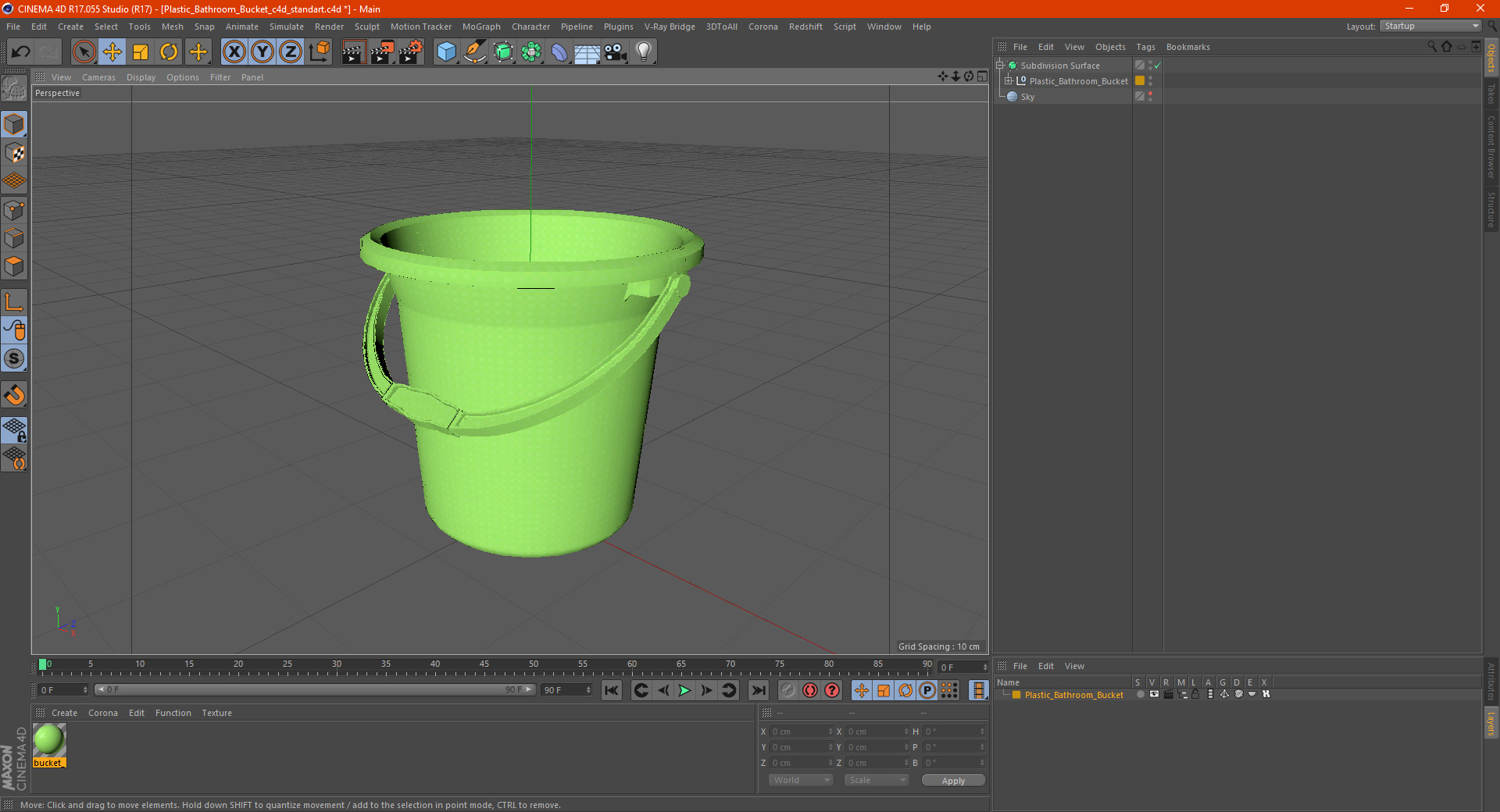Open the deformer objects icon
1500x812 pixels.
[559, 52]
